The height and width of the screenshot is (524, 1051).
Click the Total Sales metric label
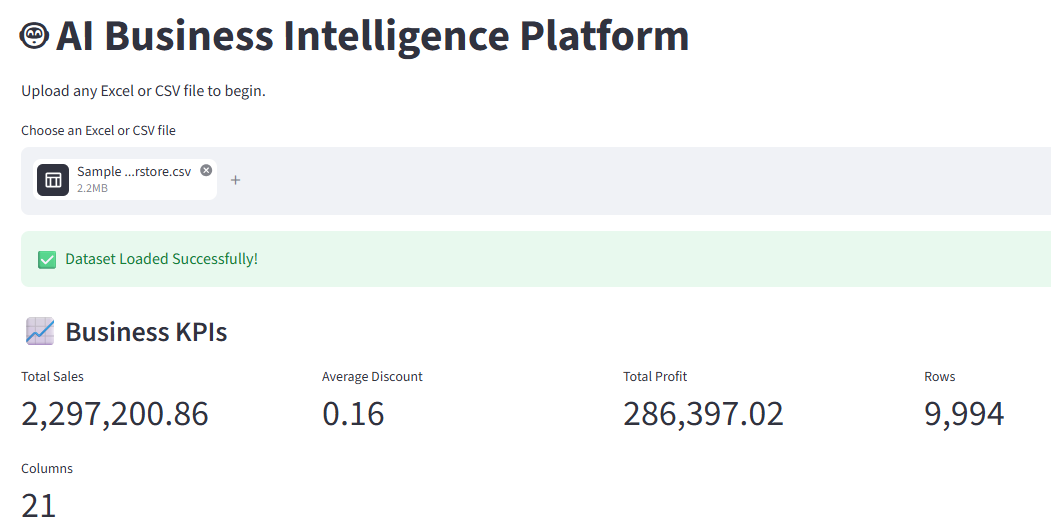tap(52, 377)
